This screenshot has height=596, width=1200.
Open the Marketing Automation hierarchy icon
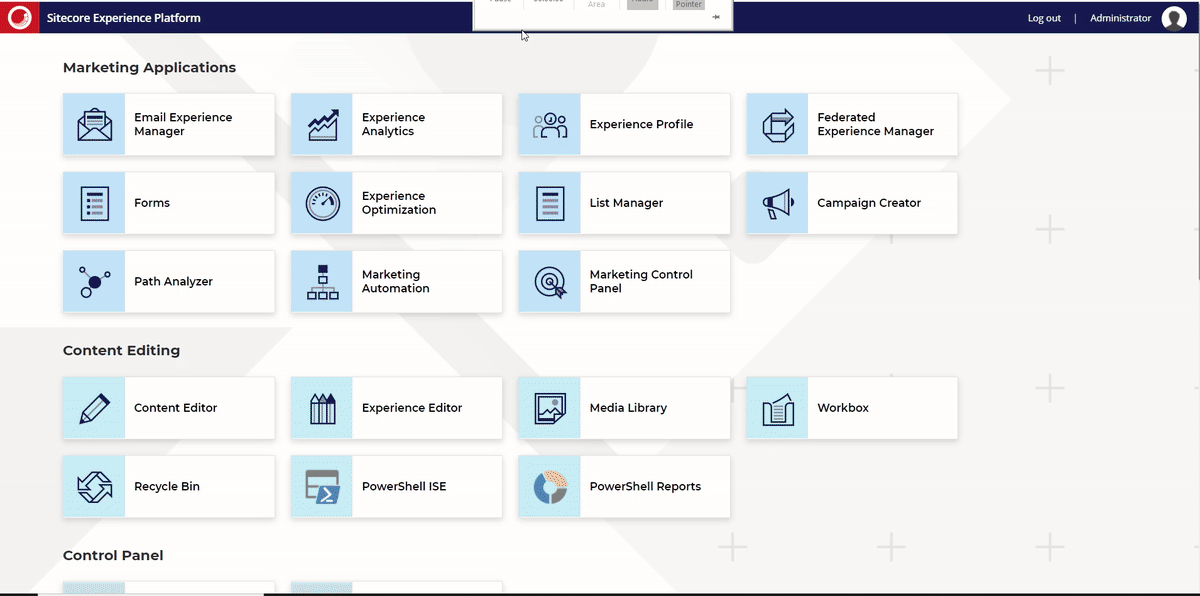coord(322,282)
